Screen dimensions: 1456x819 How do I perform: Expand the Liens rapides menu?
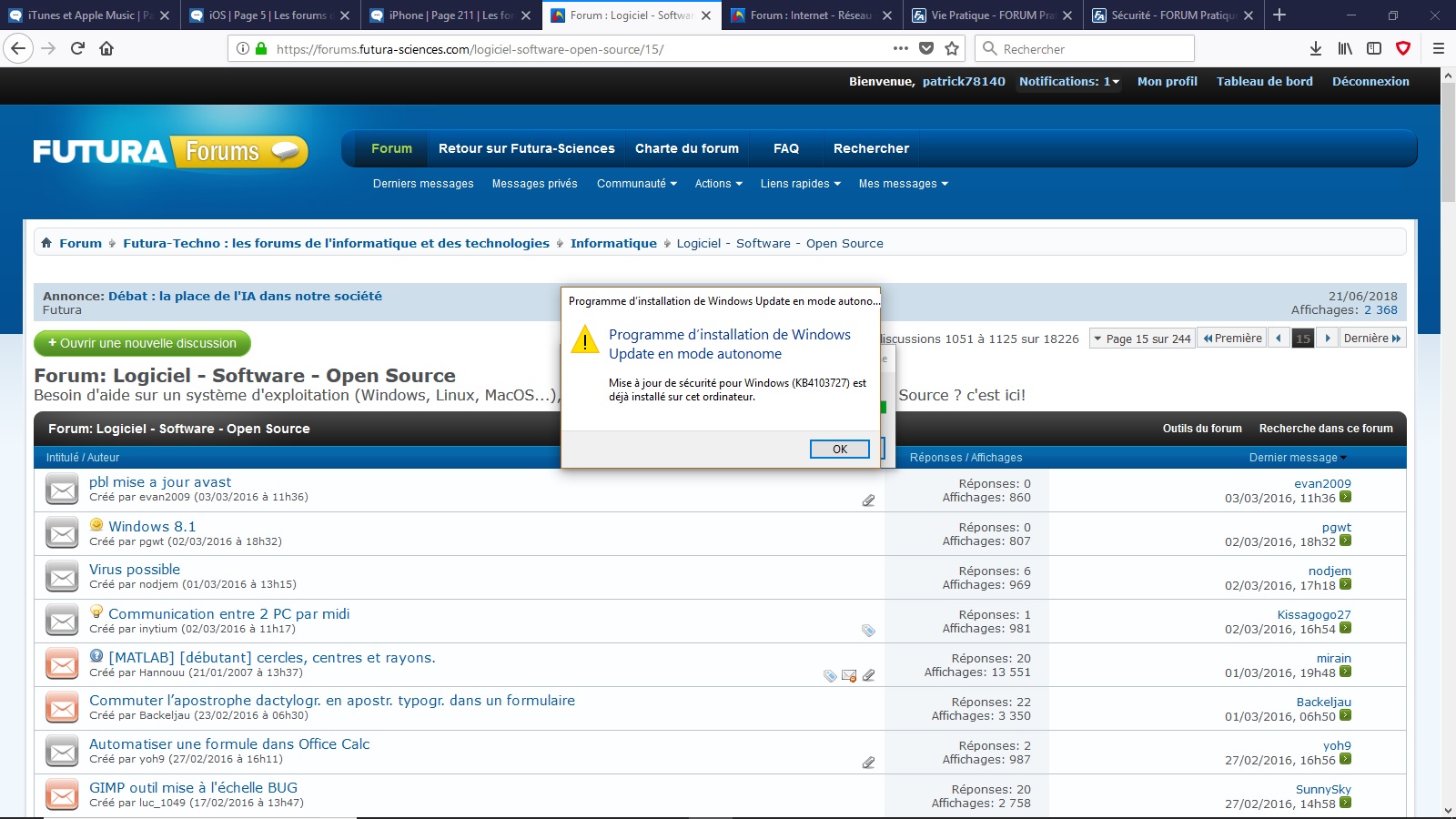[801, 184]
